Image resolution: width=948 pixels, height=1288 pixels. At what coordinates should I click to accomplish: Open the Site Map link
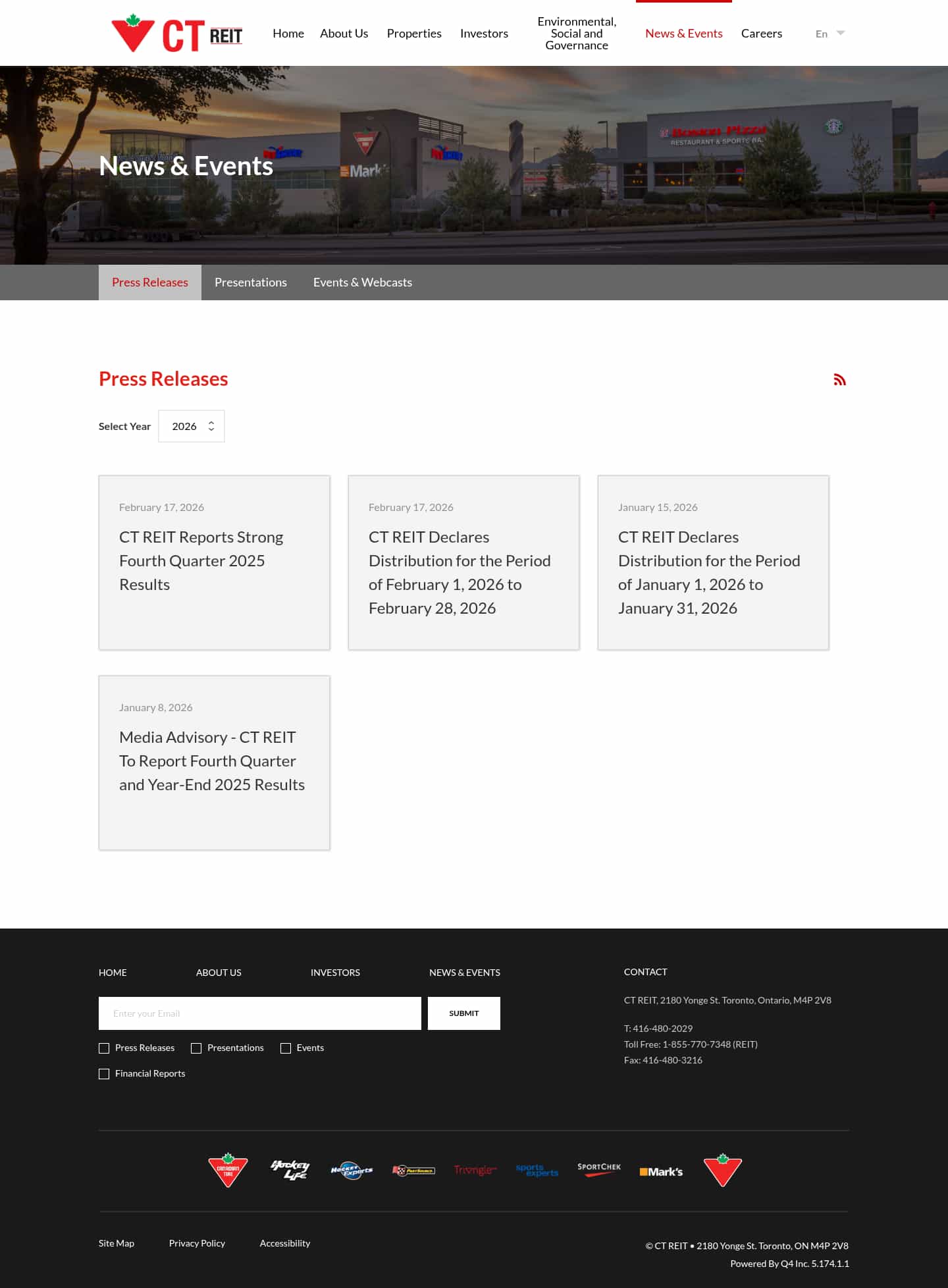tap(117, 1243)
